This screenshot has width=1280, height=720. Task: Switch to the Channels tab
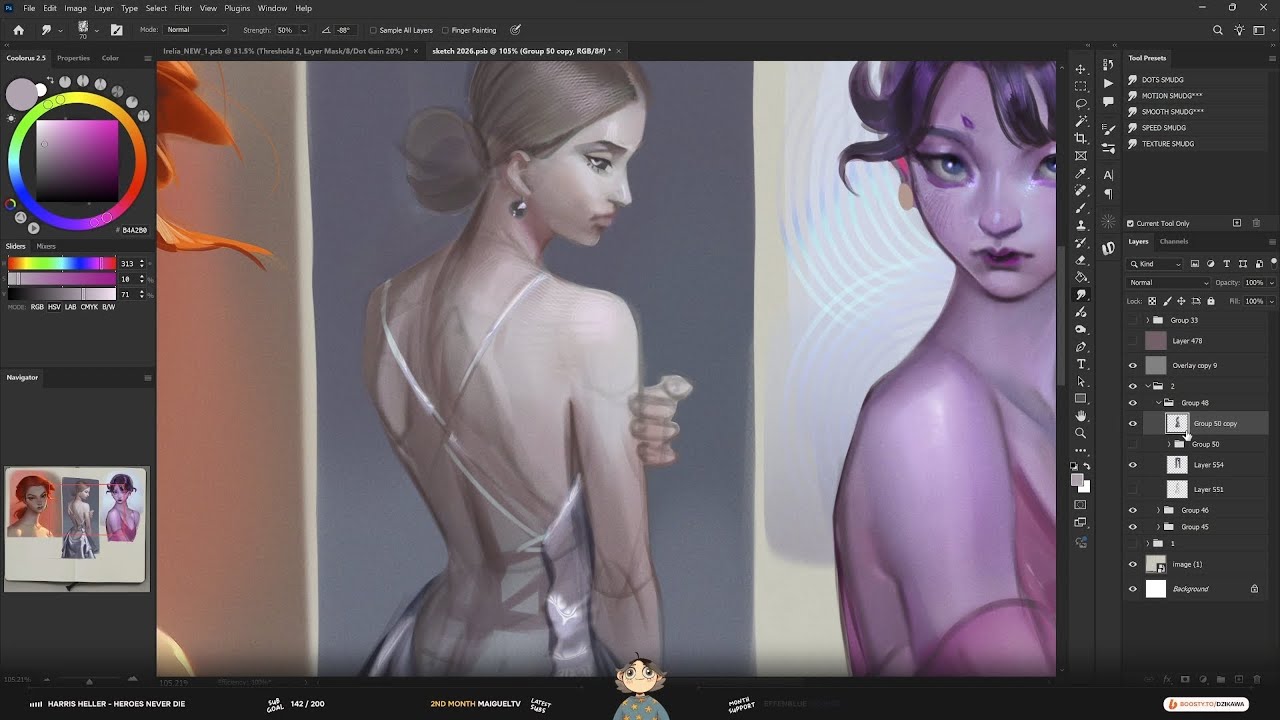point(1174,241)
